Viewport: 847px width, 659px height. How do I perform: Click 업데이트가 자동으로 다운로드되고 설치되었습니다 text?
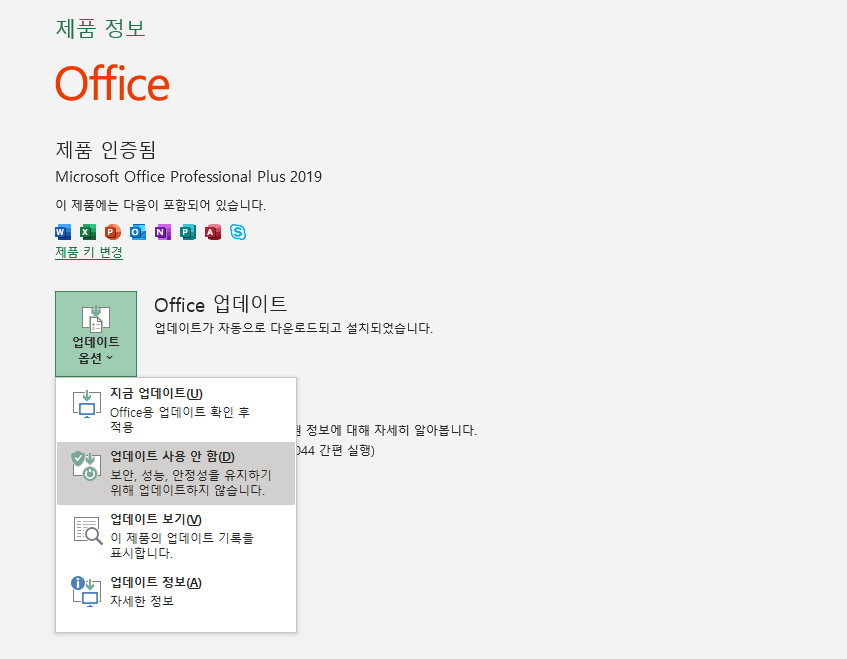(294, 328)
